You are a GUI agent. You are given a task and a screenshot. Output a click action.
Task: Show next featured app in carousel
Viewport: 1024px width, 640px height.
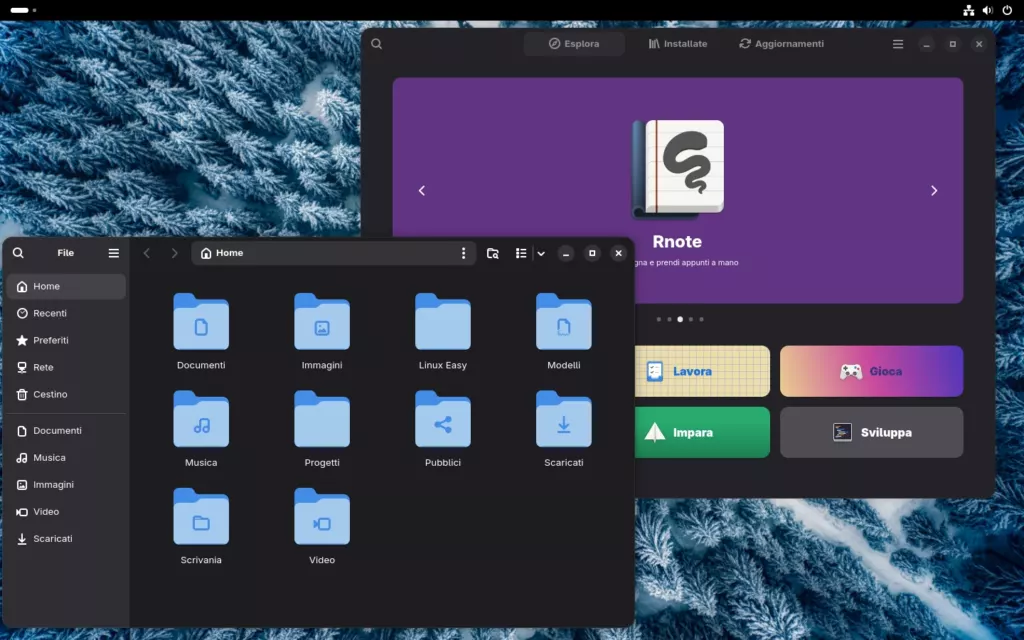934,191
